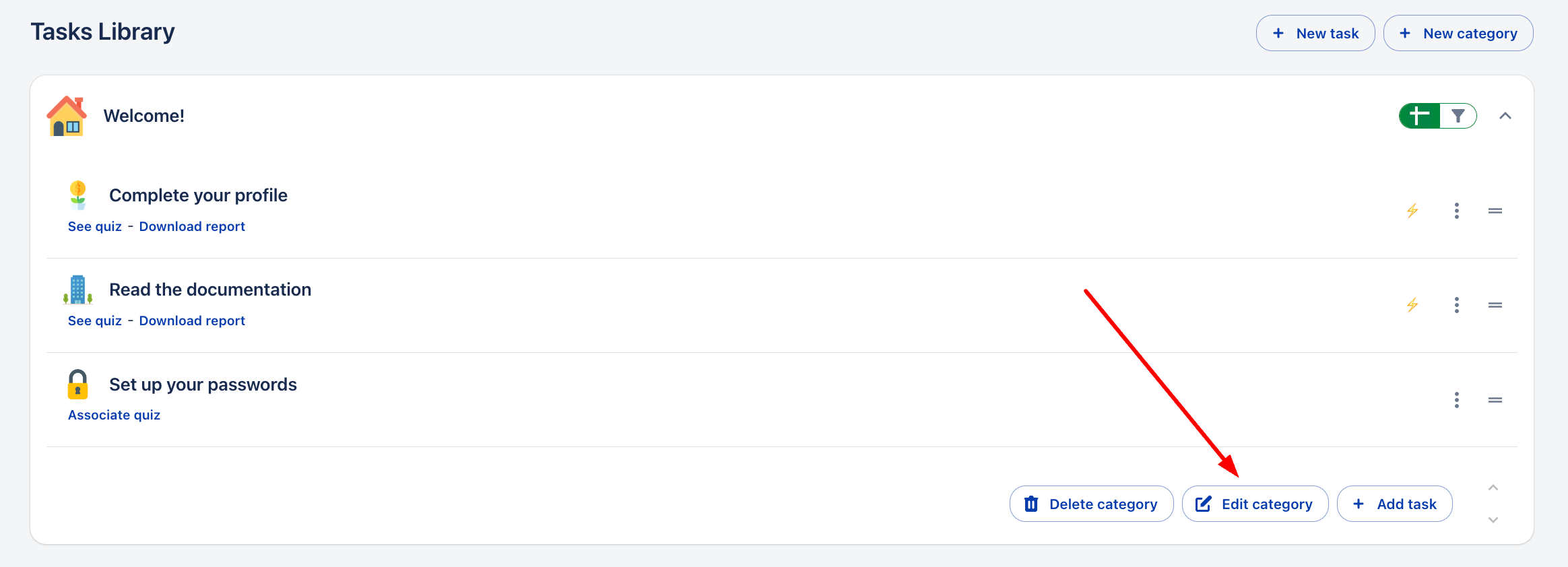The height and width of the screenshot is (567, 1568).
Task: Click the lightning bolt on Complete your profile
Action: click(1412, 211)
